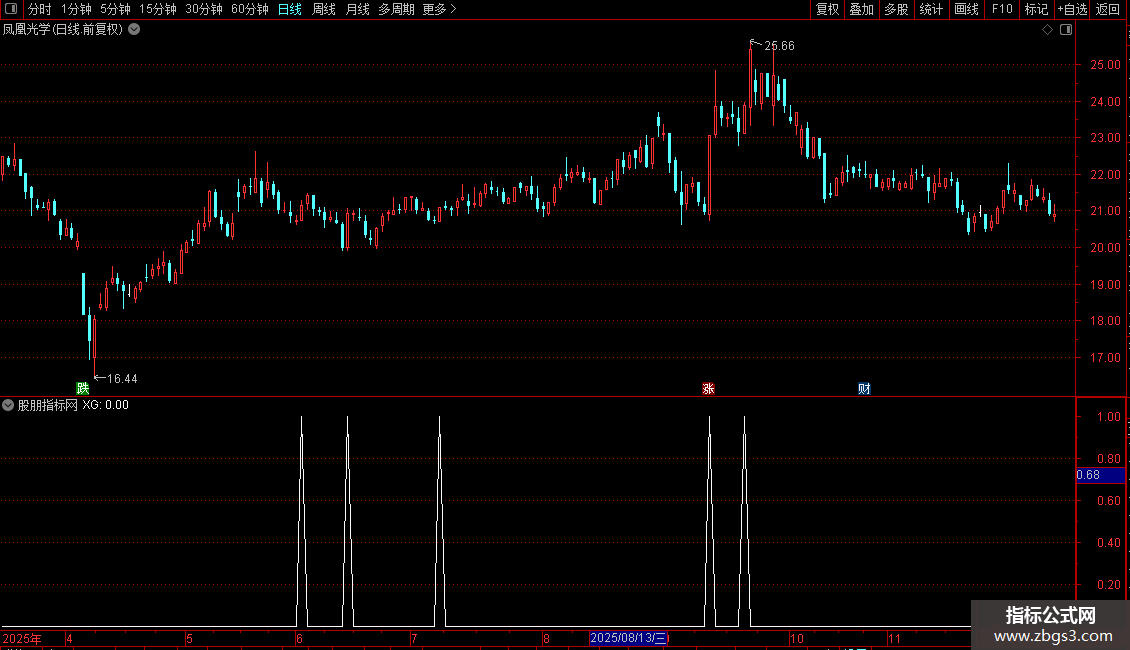The width and height of the screenshot is (1130, 650).
Task: Open dropdown beside 凤凰光学 title
Action: [x=134, y=30]
